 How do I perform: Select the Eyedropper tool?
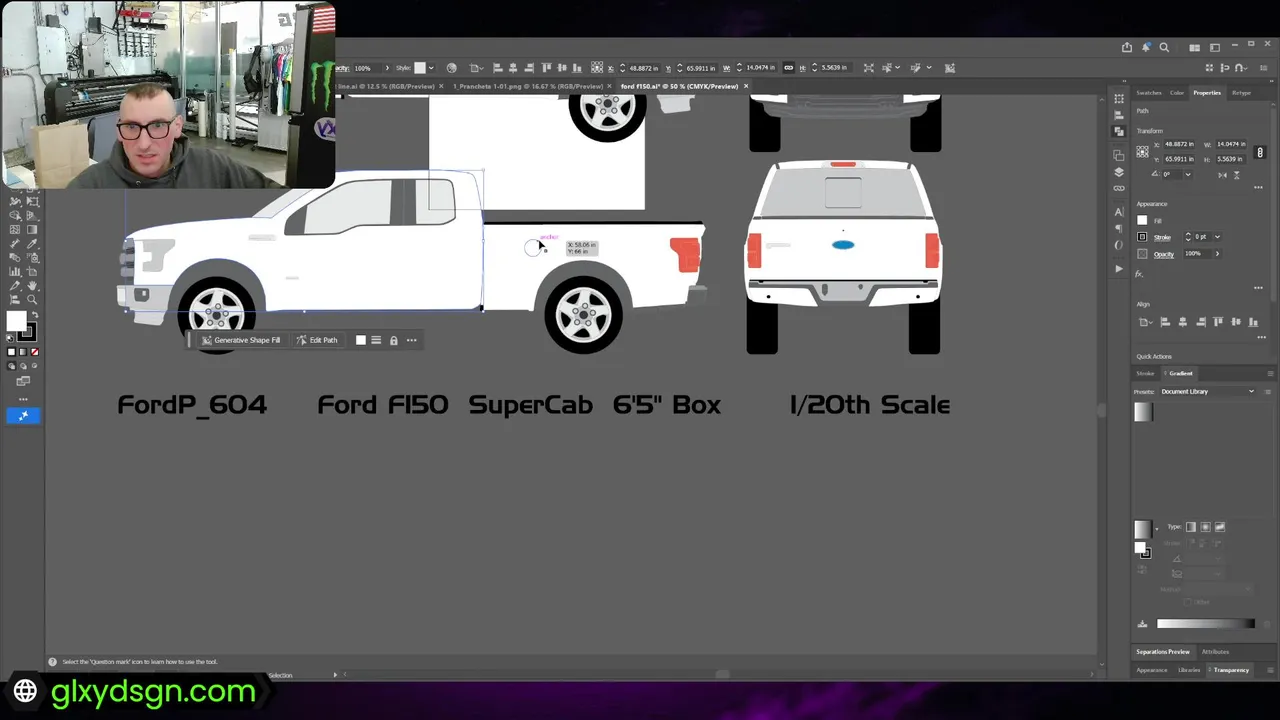(x=32, y=243)
